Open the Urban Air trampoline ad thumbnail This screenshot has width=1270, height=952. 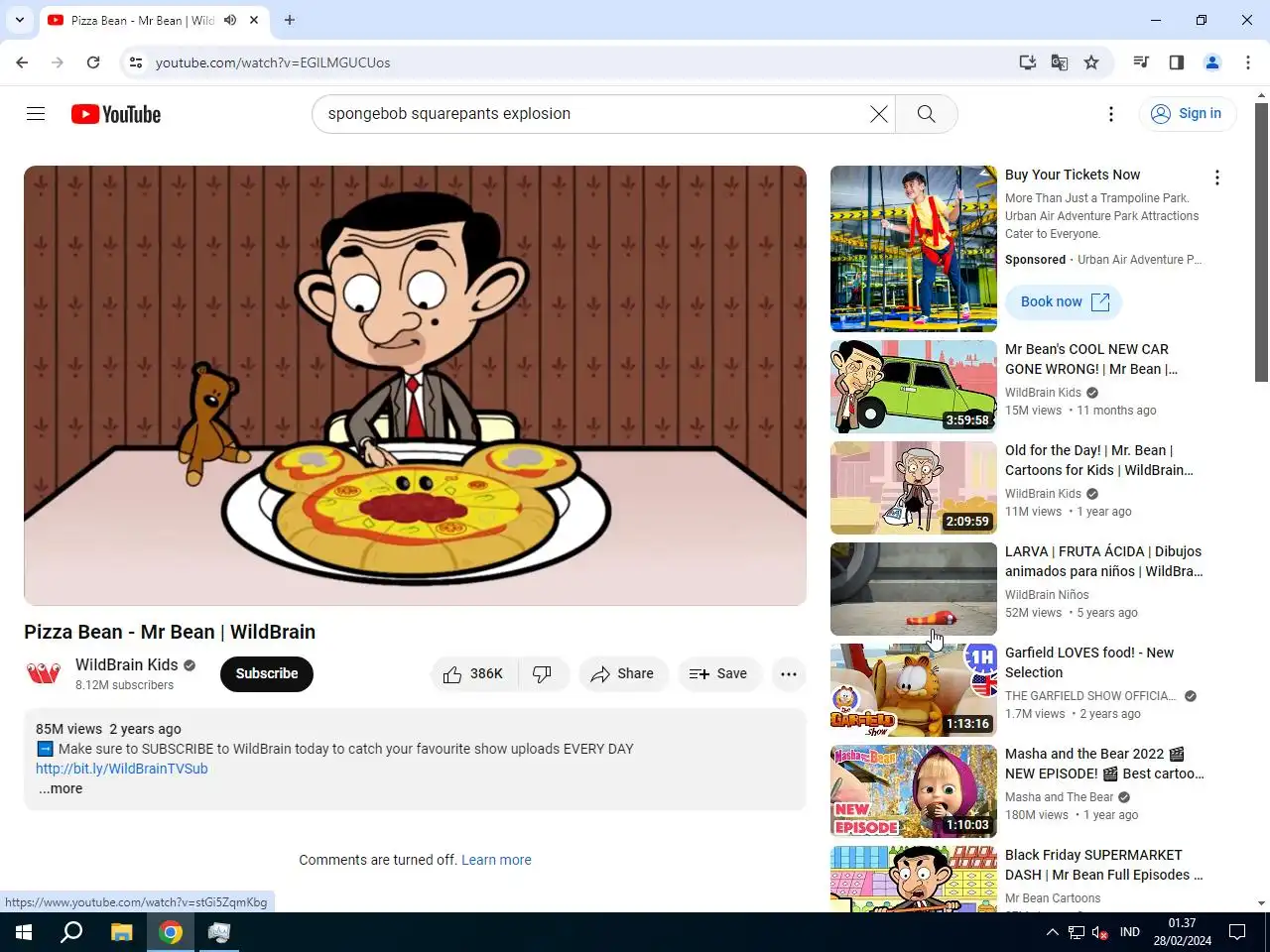914,249
